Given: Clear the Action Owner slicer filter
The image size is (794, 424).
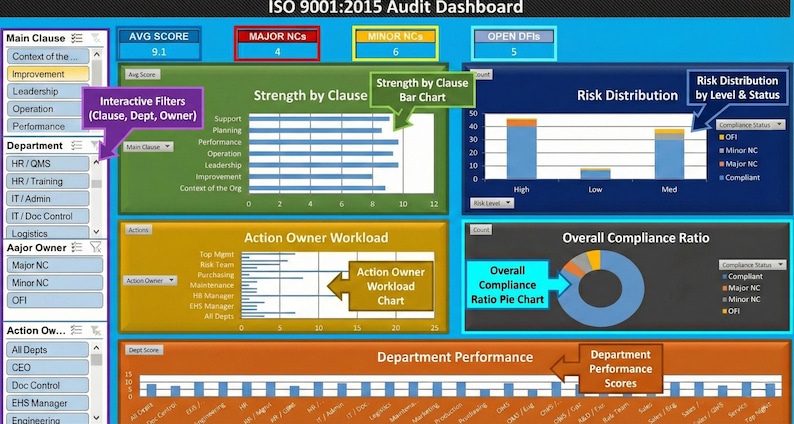Looking at the screenshot, I should click(96, 330).
